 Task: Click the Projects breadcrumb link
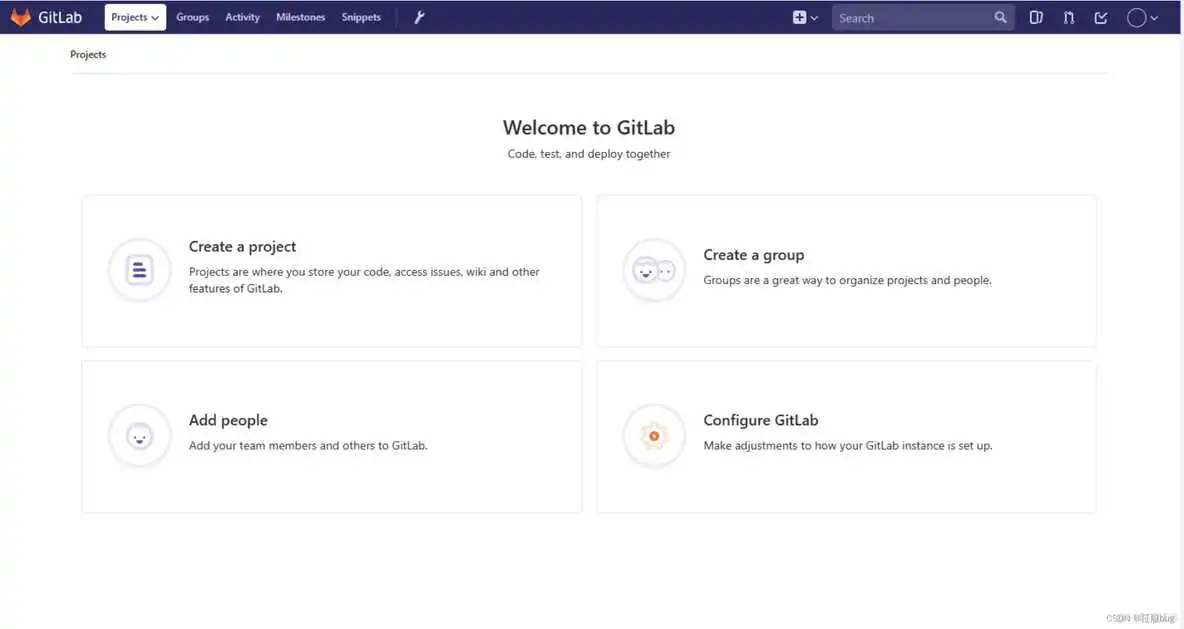click(x=88, y=54)
